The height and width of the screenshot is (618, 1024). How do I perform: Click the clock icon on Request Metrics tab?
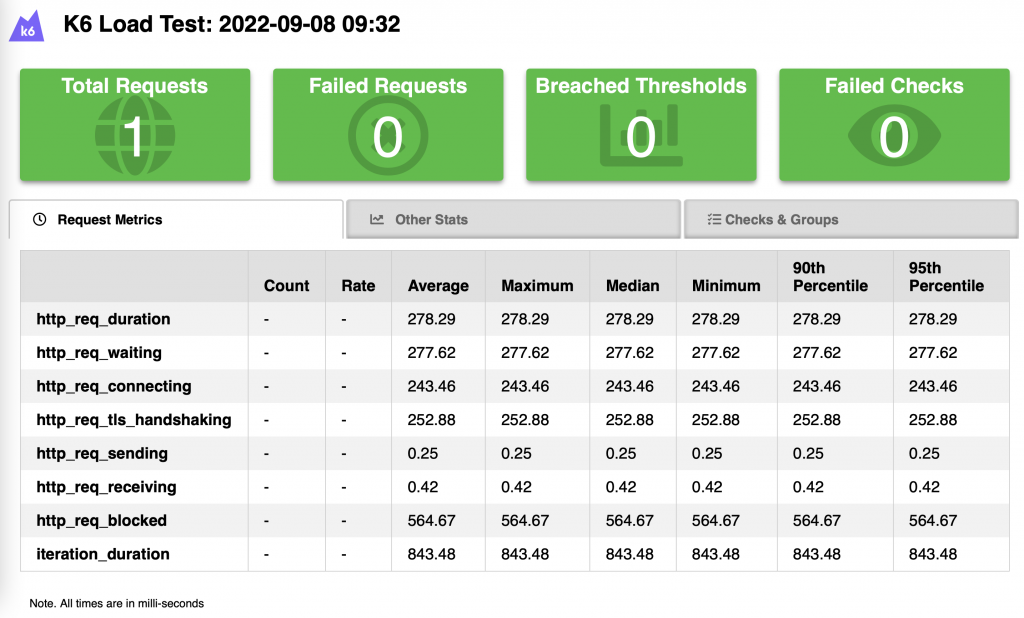[40, 220]
